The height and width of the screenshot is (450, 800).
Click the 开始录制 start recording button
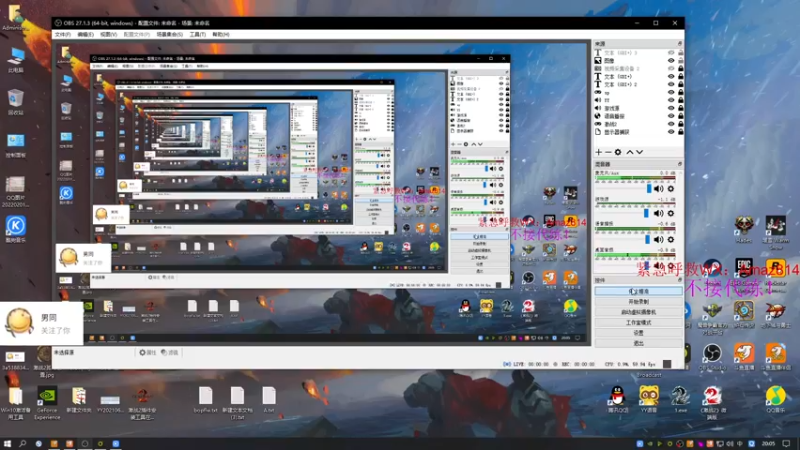638,302
